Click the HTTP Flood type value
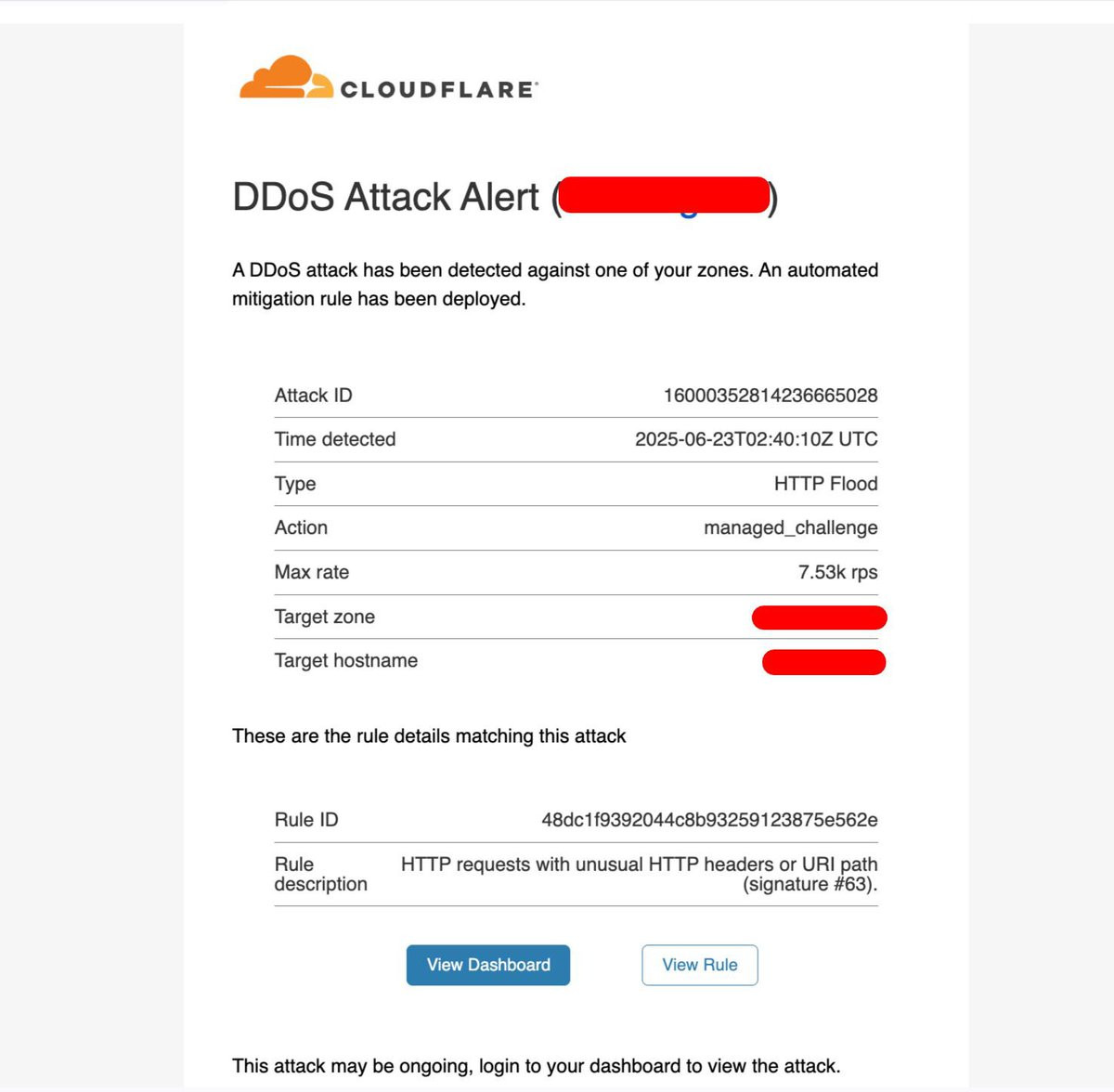The height and width of the screenshot is (1092, 1114). click(826, 484)
